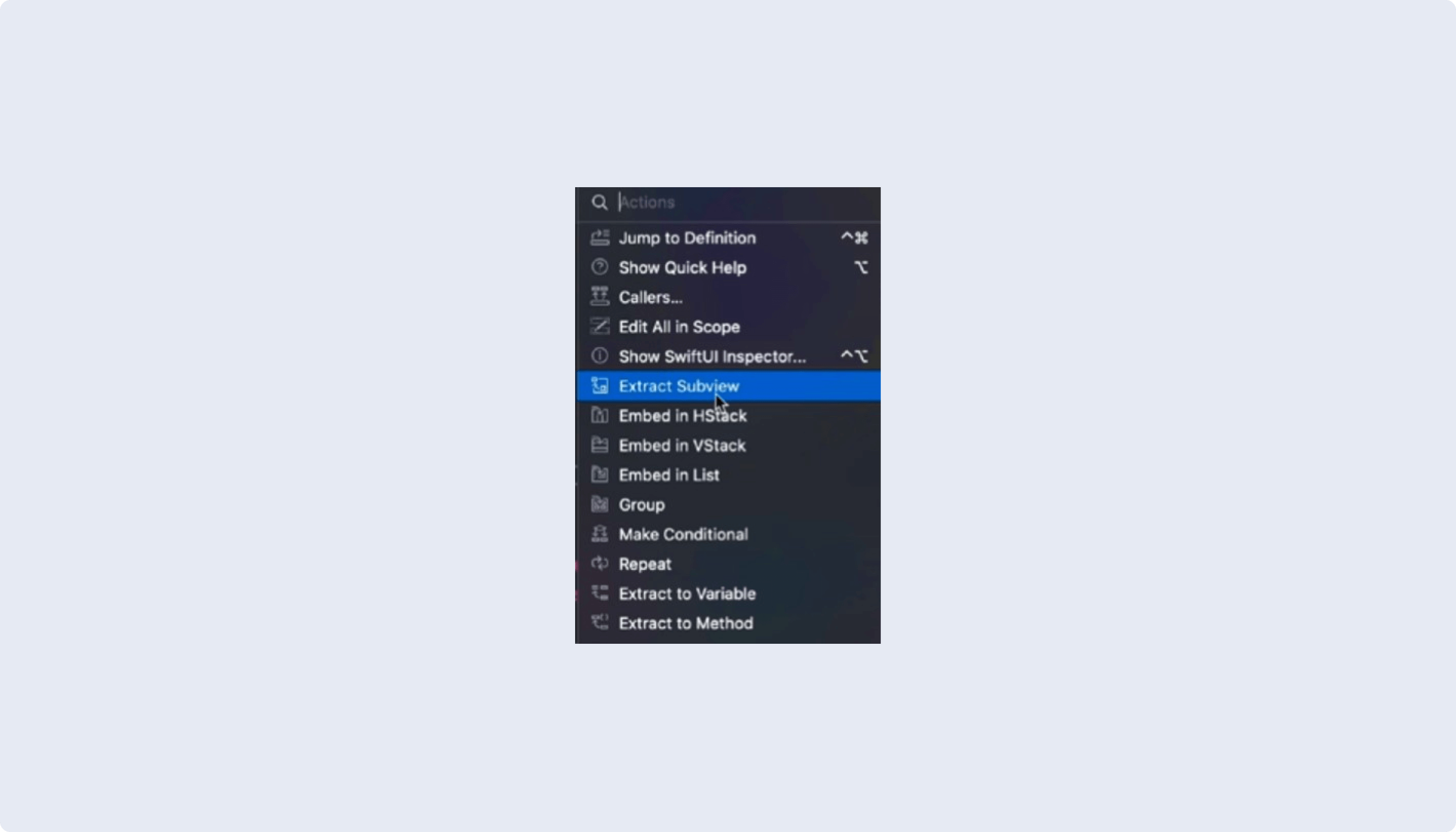This screenshot has width=1456, height=832.
Task: Choose Extract to Variable
Action: tap(728, 594)
